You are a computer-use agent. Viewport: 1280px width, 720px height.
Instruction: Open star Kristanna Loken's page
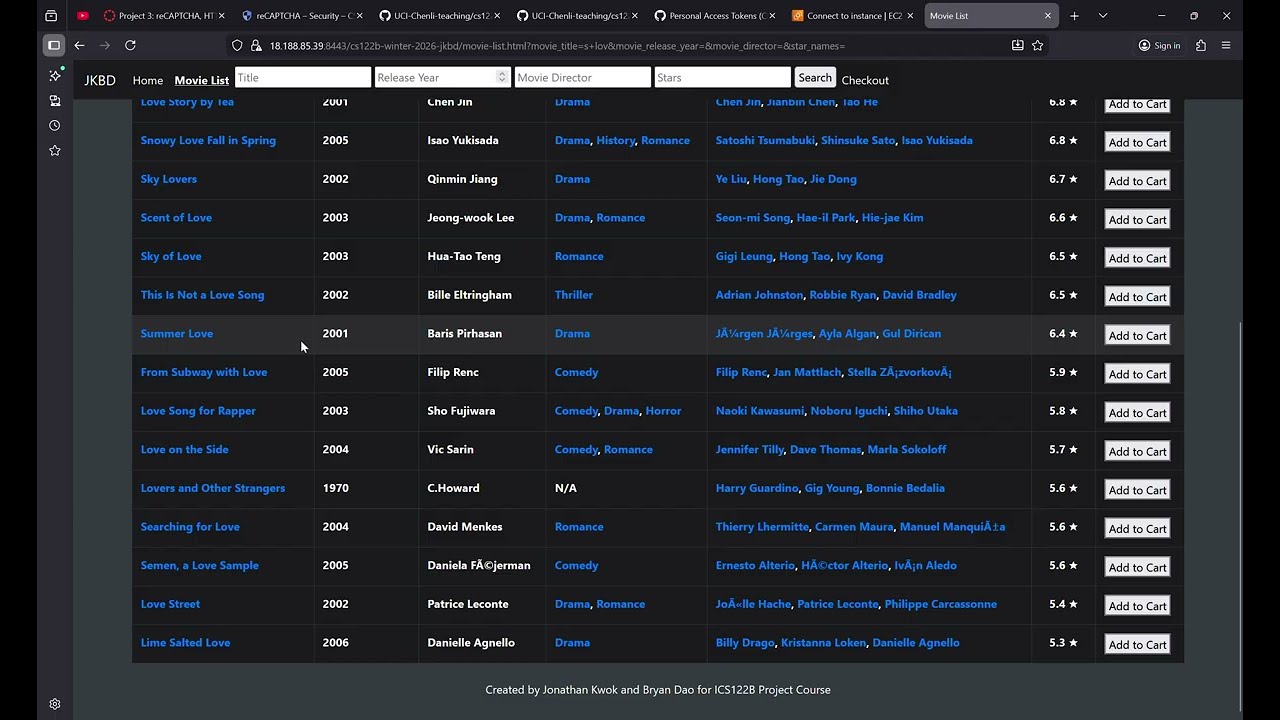(824, 643)
